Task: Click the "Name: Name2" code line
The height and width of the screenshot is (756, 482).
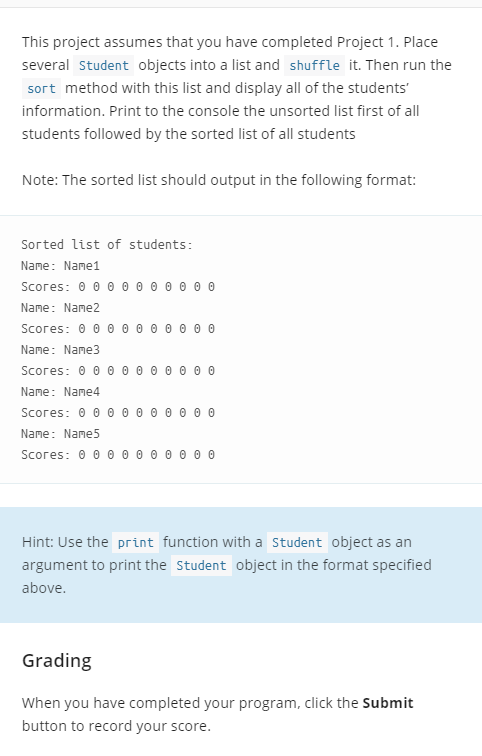Action: pyautogui.click(x=60, y=308)
